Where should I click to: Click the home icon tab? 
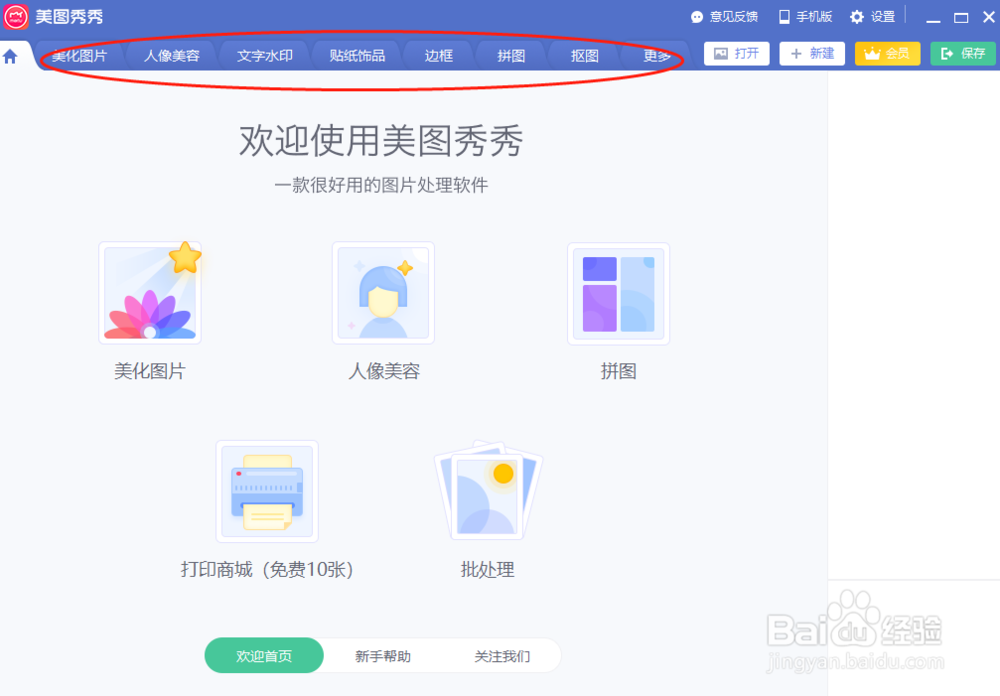tap(10, 57)
